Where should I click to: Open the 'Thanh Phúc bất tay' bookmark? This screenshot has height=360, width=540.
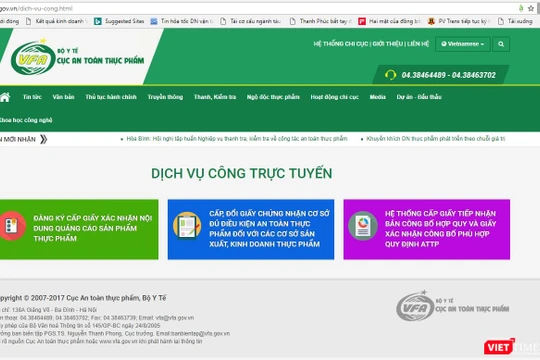tap(321, 21)
